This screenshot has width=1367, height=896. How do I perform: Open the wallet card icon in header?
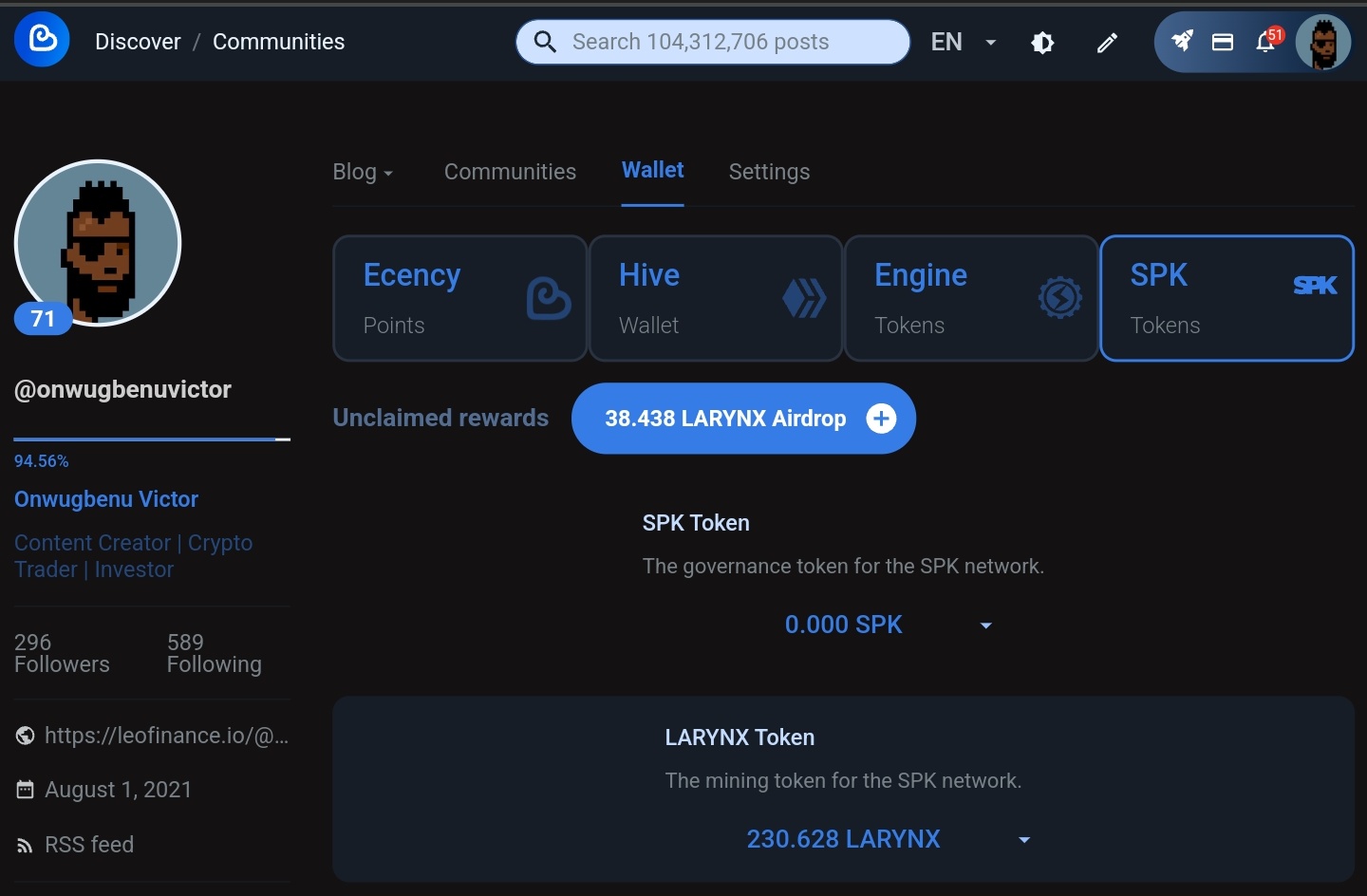(1223, 42)
